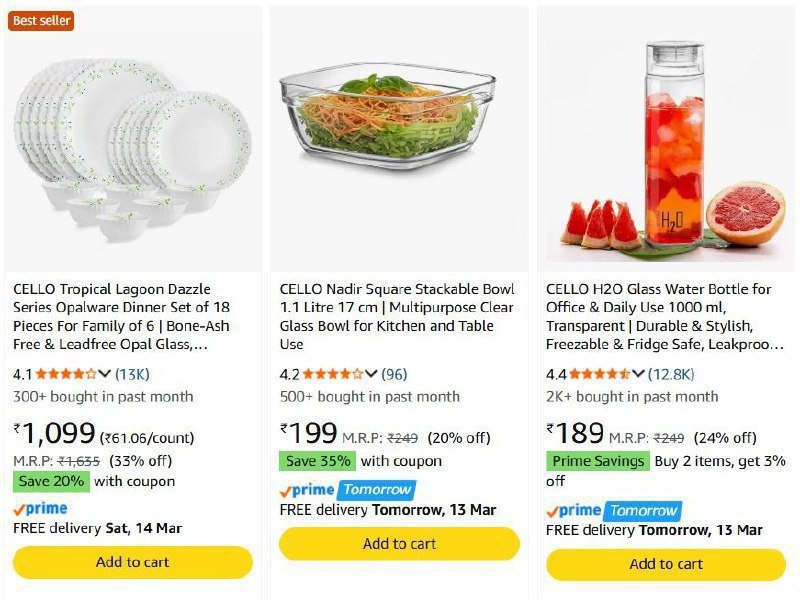Expand rating breakdown arrow for the water bottle
Viewport: 800px width, 600px height.
[x=638, y=374]
